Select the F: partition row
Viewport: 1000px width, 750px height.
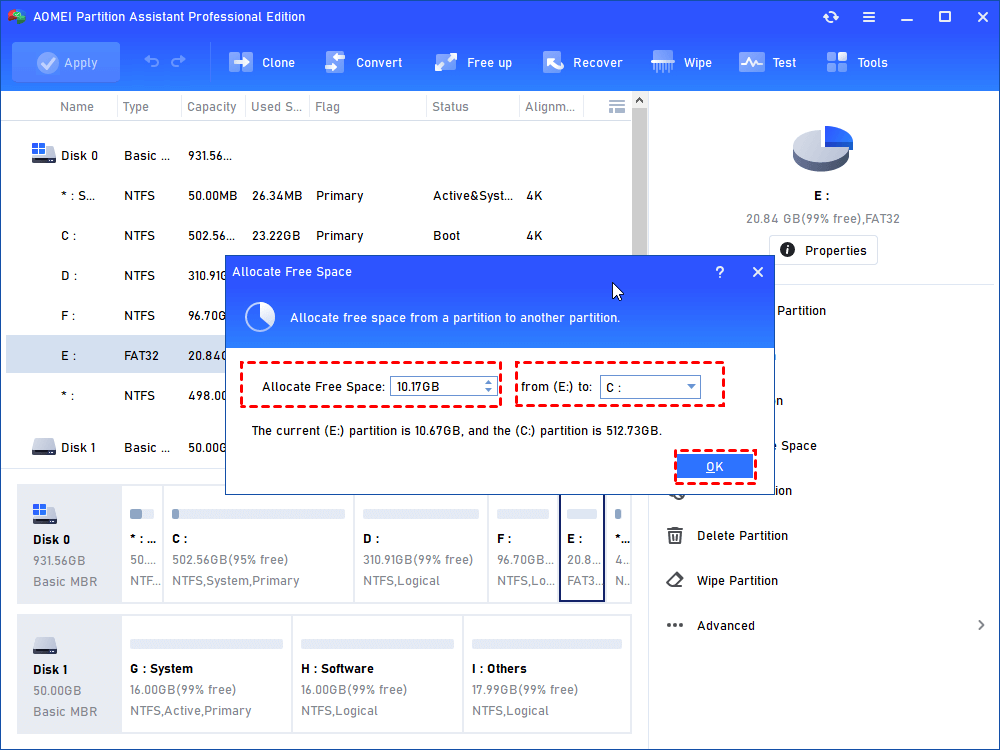pyautogui.click(x=115, y=316)
